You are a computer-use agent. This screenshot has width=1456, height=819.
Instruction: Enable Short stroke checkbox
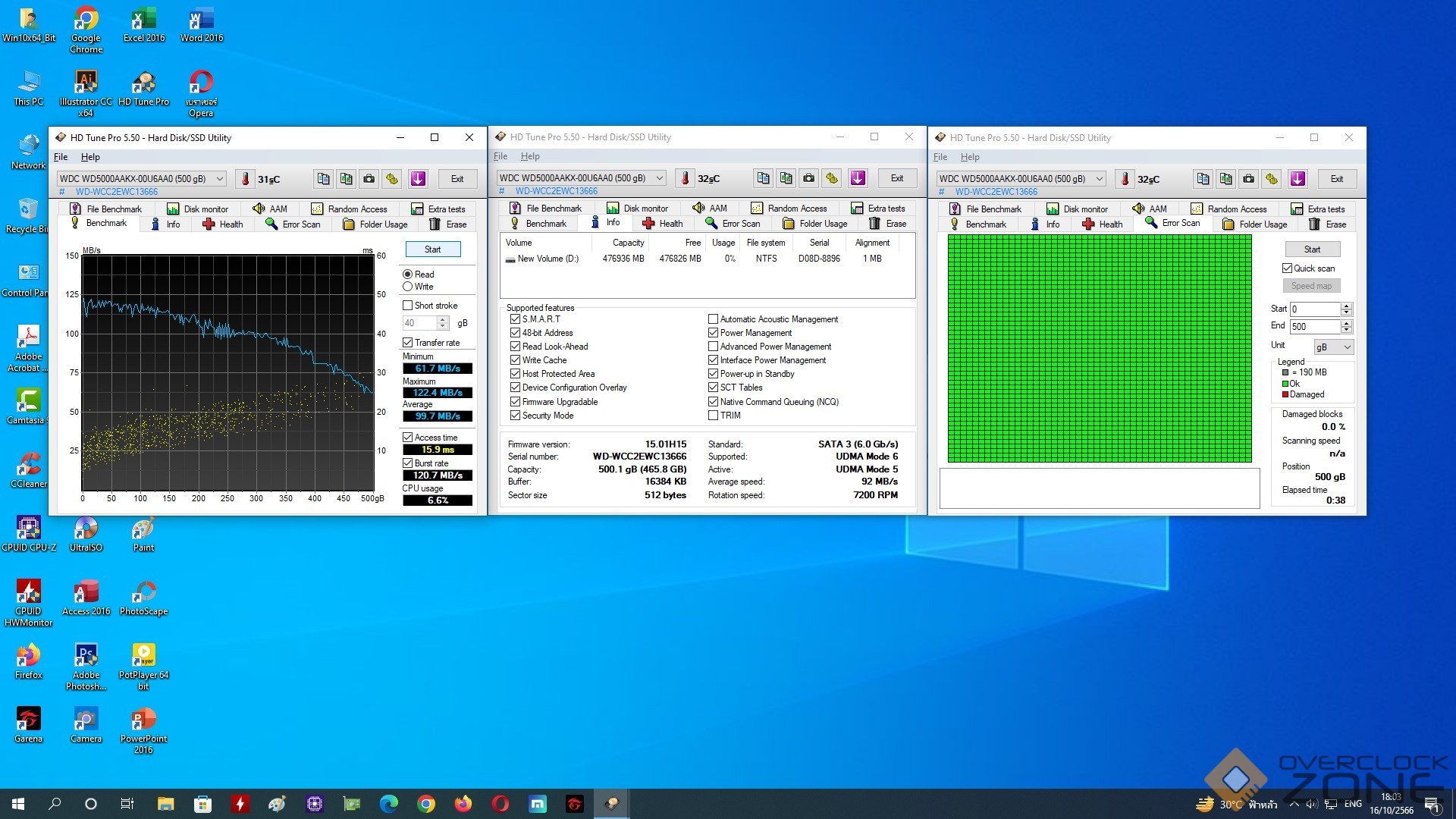tap(408, 306)
